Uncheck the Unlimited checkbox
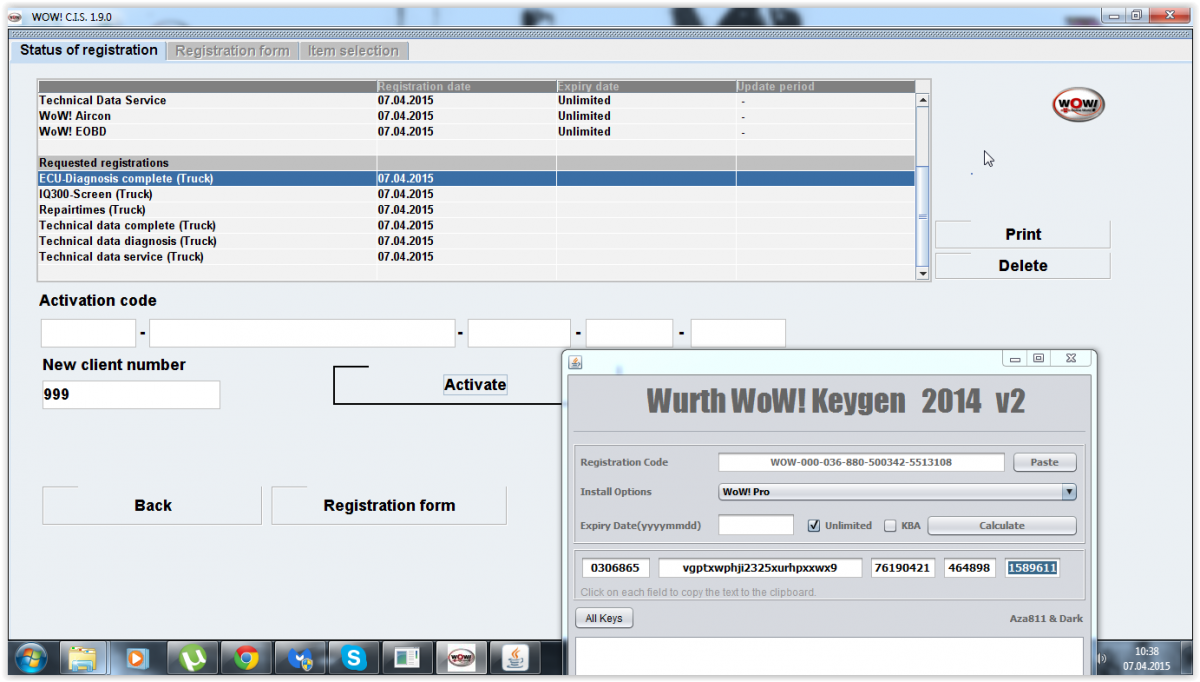This screenshot has width=1200, height=682. tap(814, 526)
